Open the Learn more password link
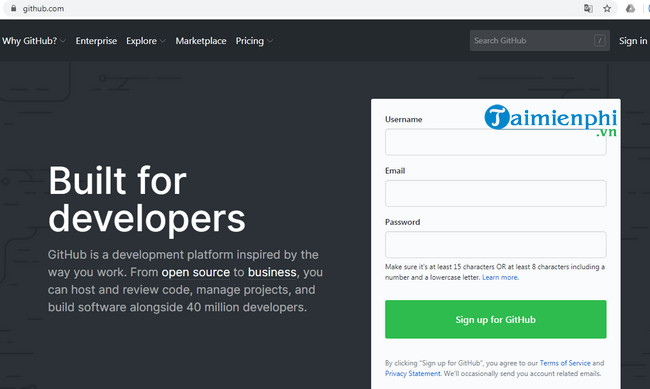This screenshot has height=389, width=650. point(500,277)
